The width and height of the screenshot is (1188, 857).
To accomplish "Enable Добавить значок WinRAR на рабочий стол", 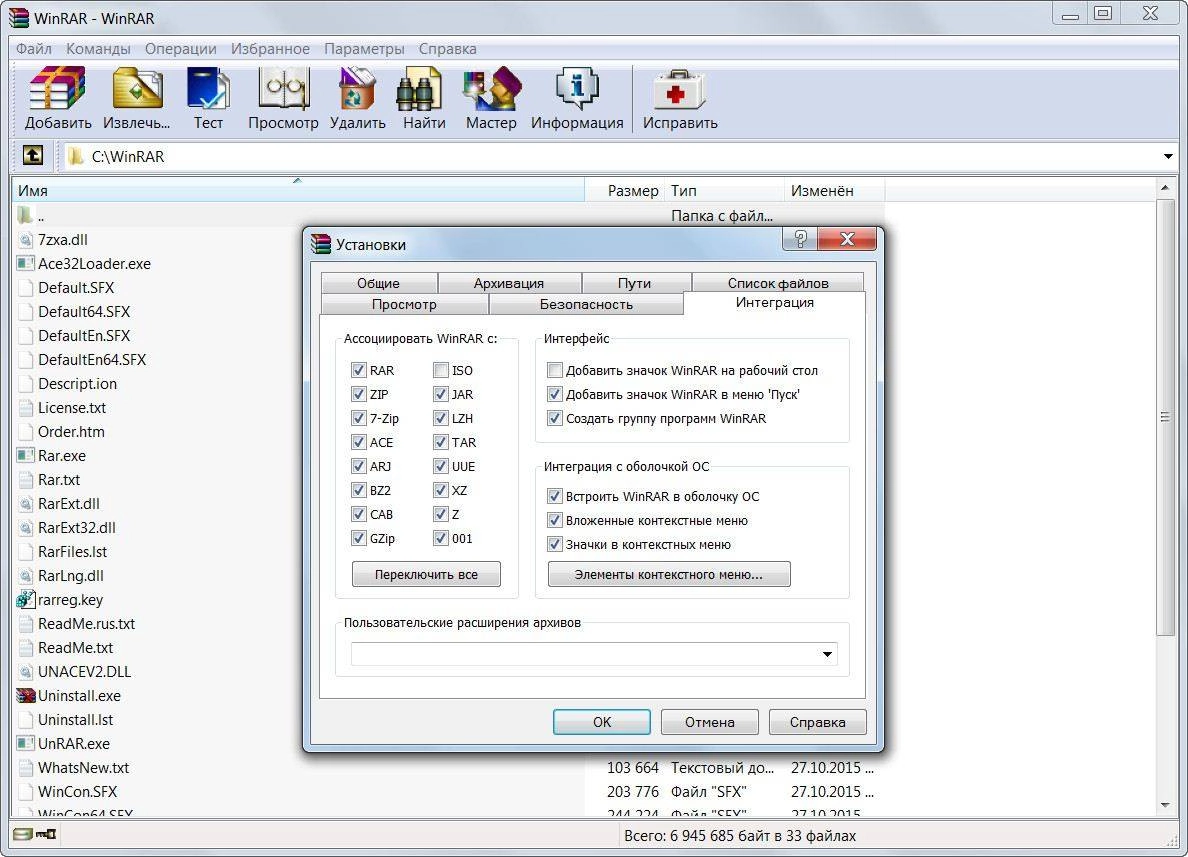I will pos(555,370).
